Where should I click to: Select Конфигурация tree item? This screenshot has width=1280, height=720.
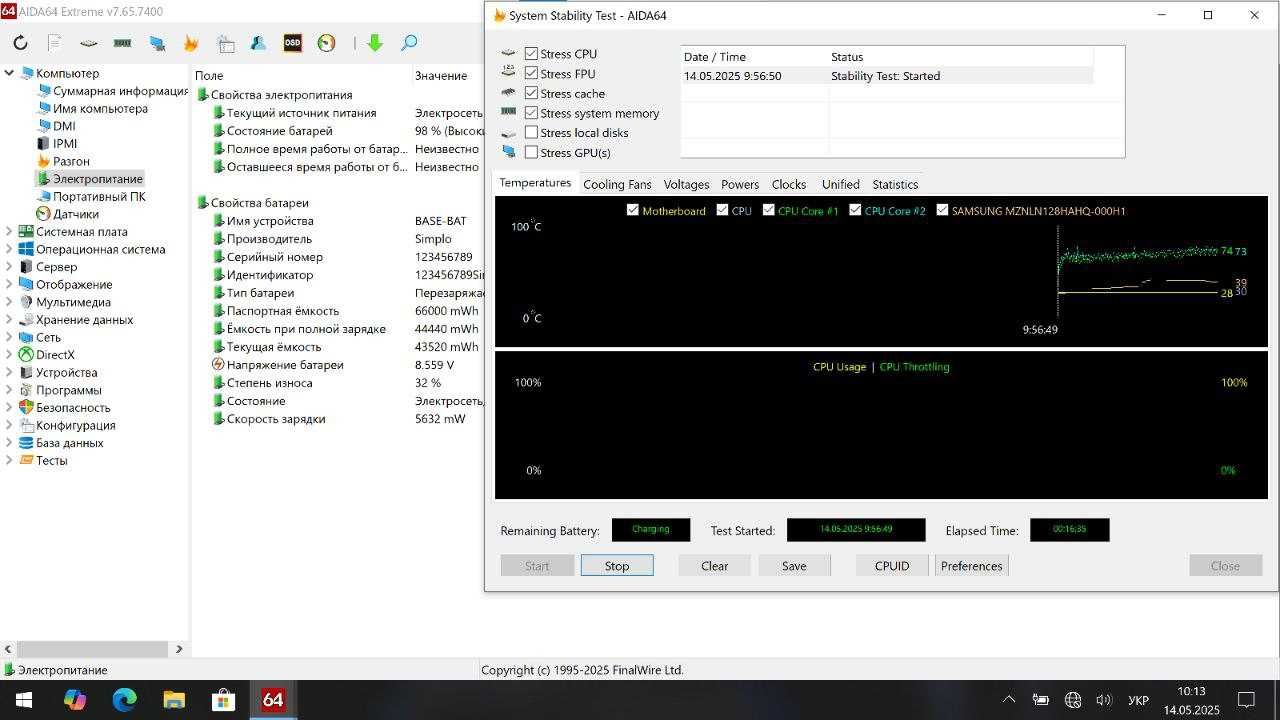76,425
